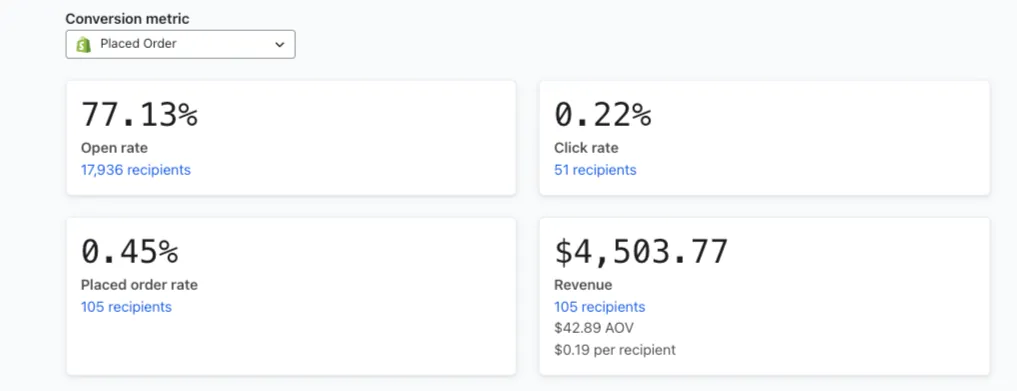This screenshot has height=391, width=1017.
Task: Open the Placed Order conversion metric dropdown
Action: 180,44
